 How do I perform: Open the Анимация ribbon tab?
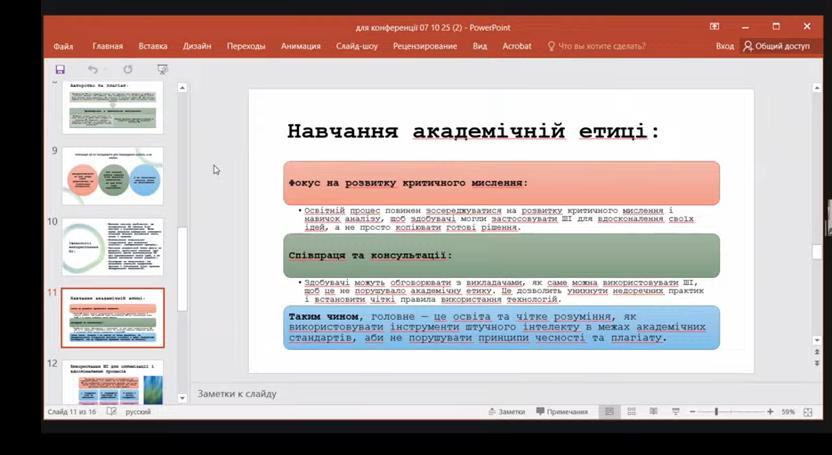point(301,46)
